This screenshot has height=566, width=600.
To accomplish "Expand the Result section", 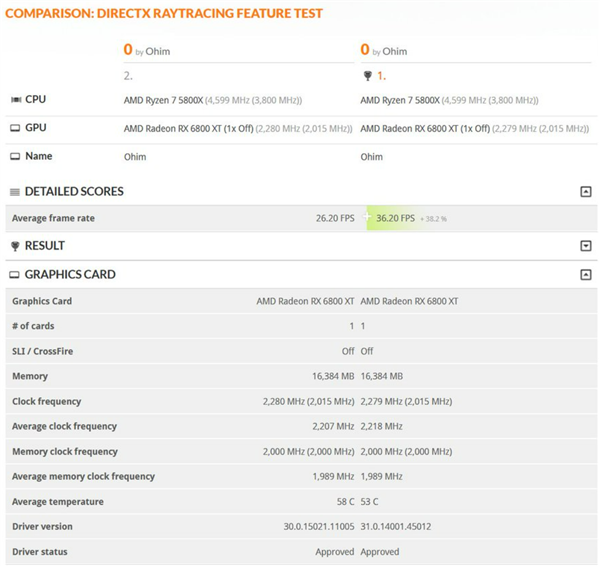I will point(585,246).
